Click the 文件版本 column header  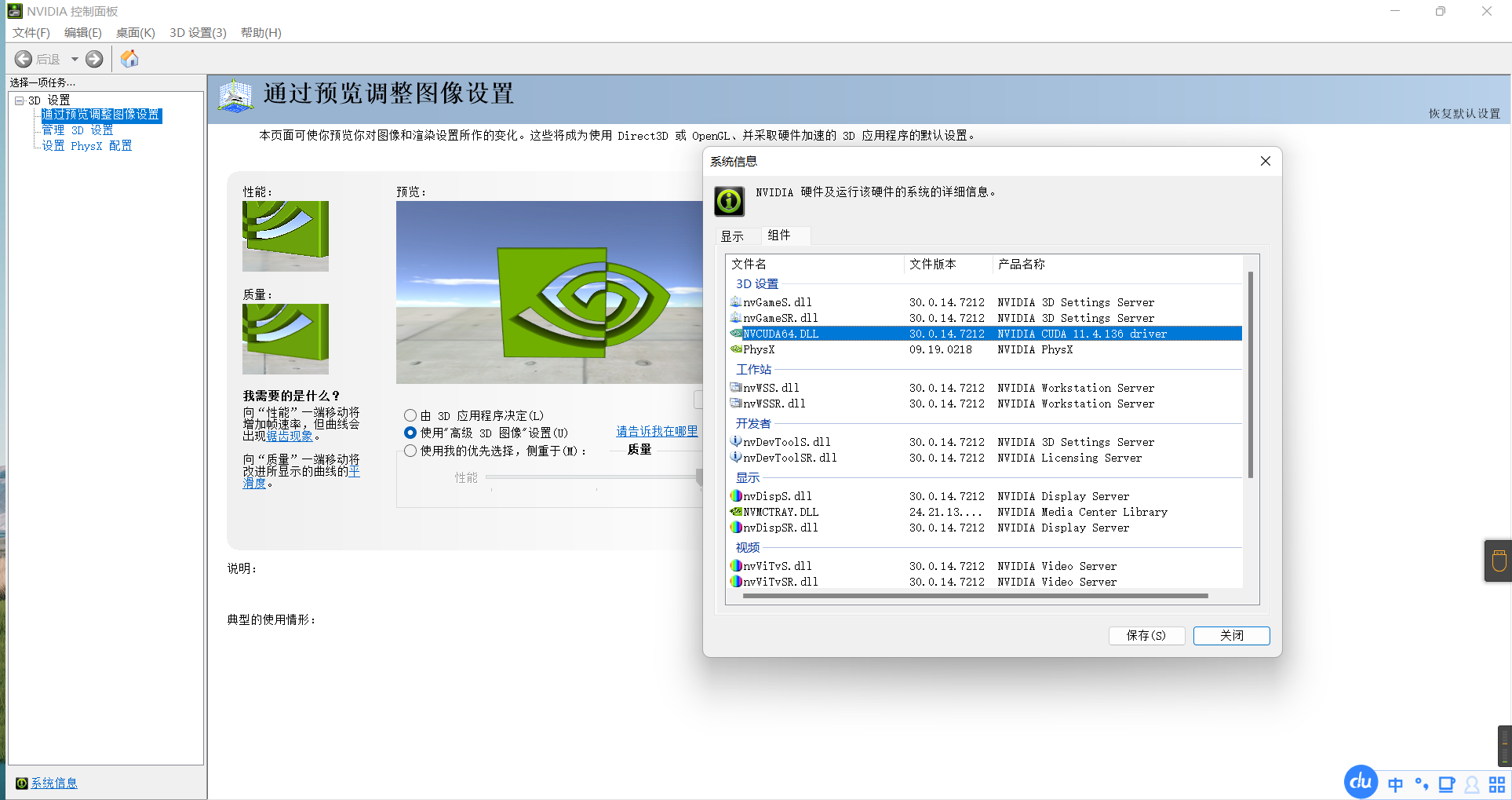click(948, 264)
